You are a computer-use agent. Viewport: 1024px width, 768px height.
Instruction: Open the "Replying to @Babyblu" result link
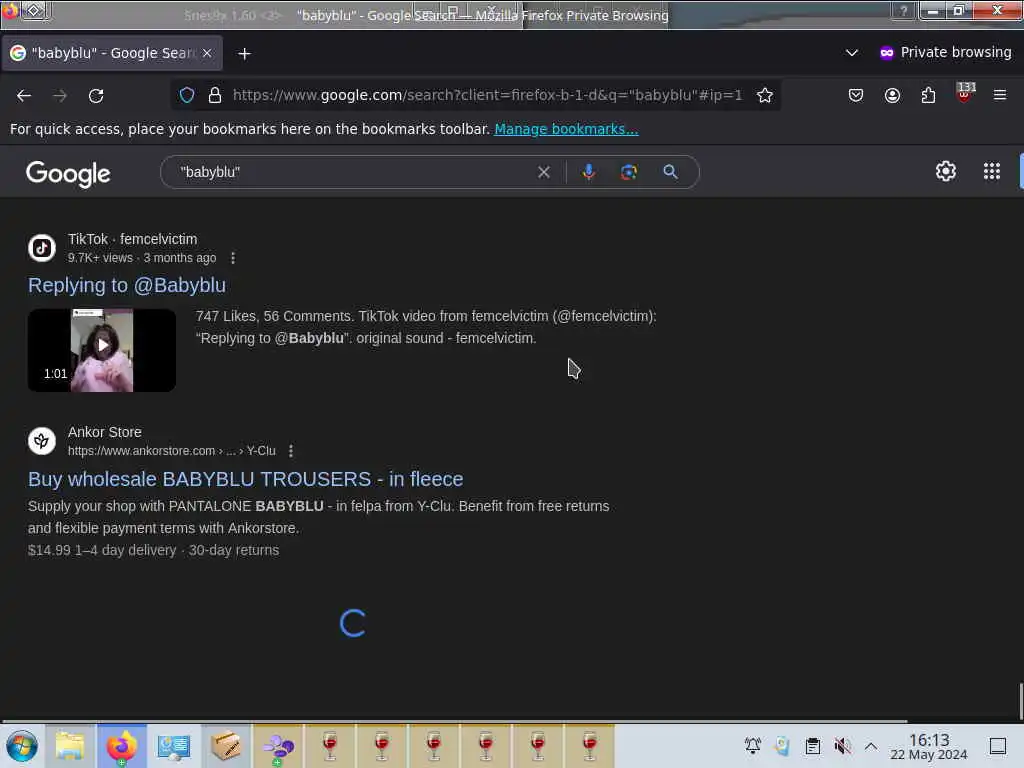click(127, 285)
